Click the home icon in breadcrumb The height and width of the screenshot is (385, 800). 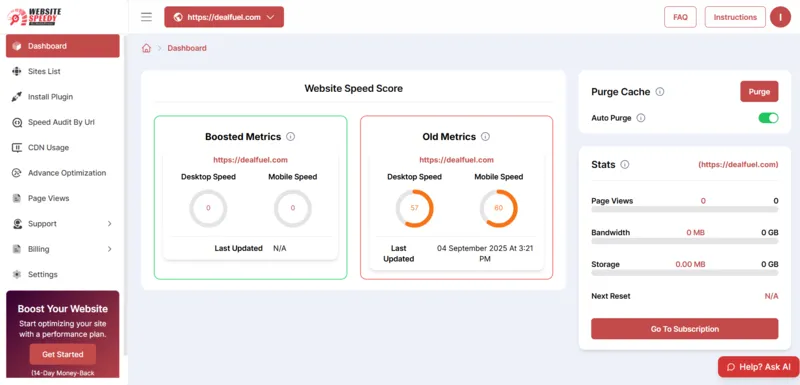[x=146, y=48]
